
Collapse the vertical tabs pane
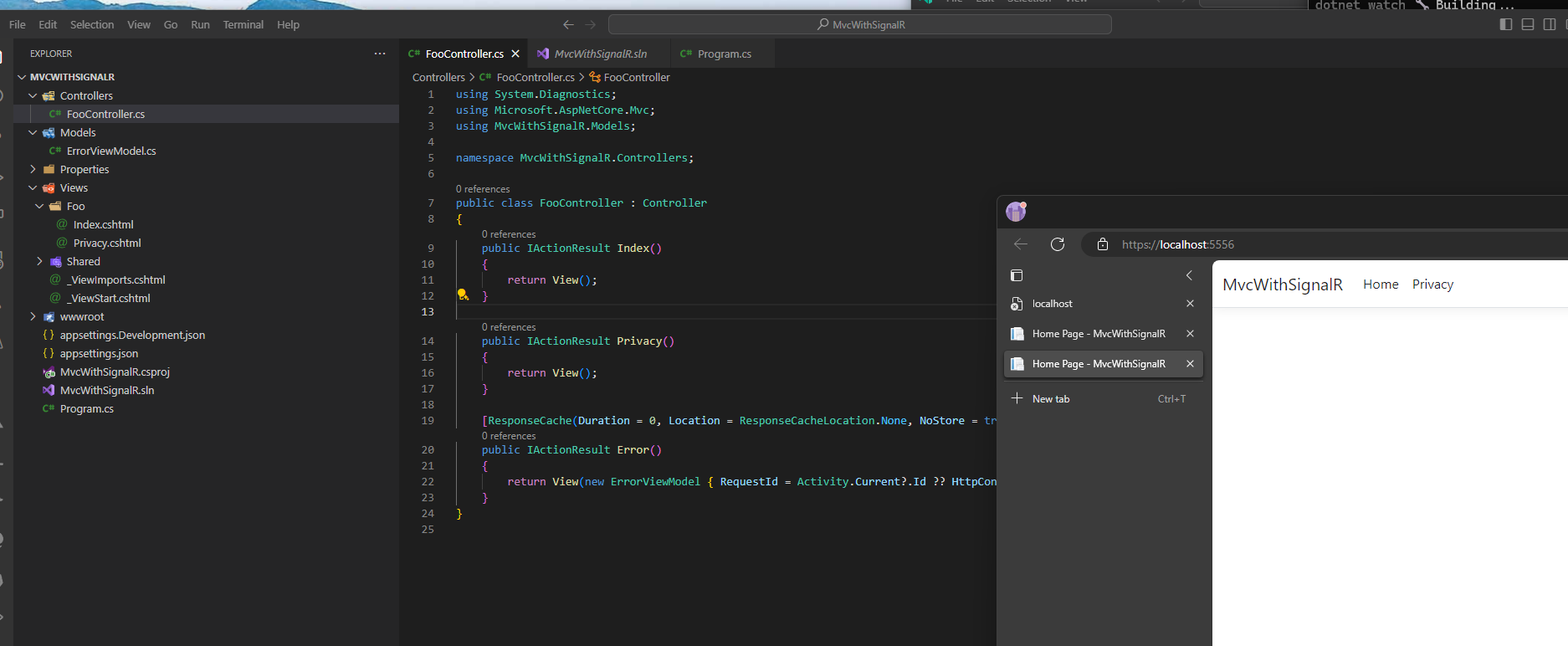point(1189,275)
